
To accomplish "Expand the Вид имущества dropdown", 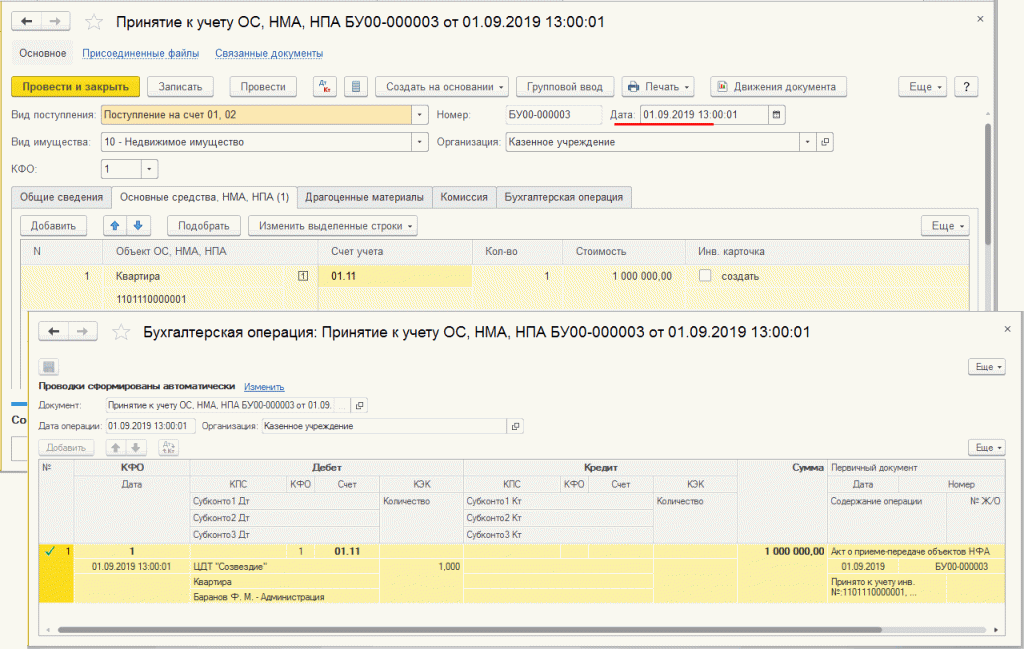I will 420,142.
